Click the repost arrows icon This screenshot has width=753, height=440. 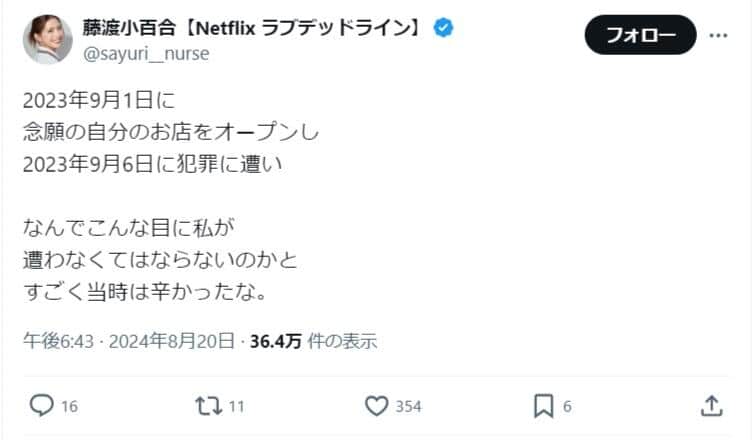click(x=208, y=406)
